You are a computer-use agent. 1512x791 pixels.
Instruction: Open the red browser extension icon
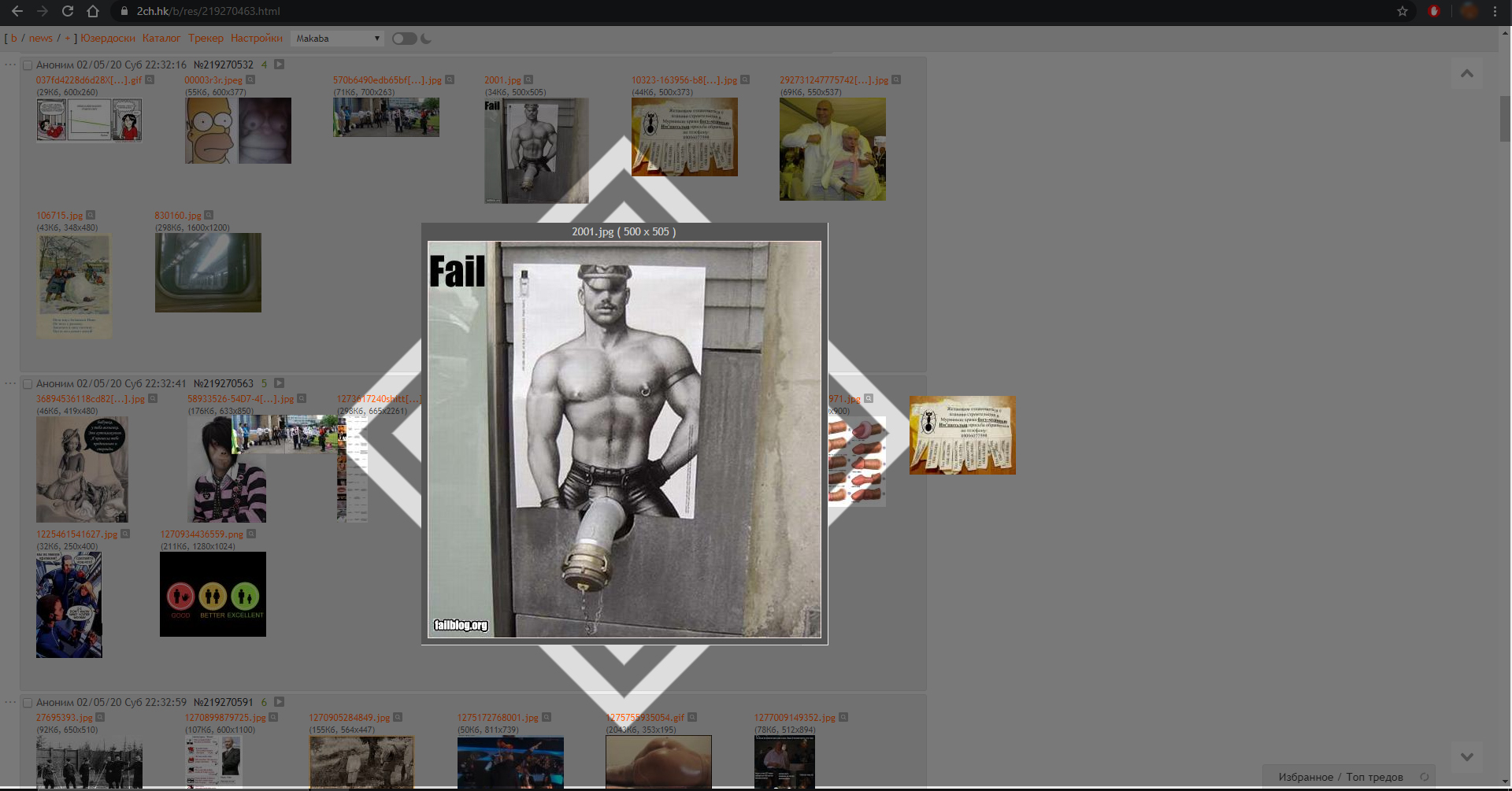tap(1434, 11)
